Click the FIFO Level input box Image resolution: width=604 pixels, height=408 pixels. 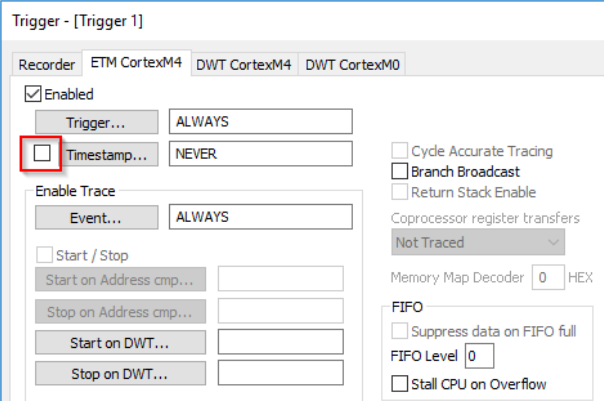click(478, 356)
